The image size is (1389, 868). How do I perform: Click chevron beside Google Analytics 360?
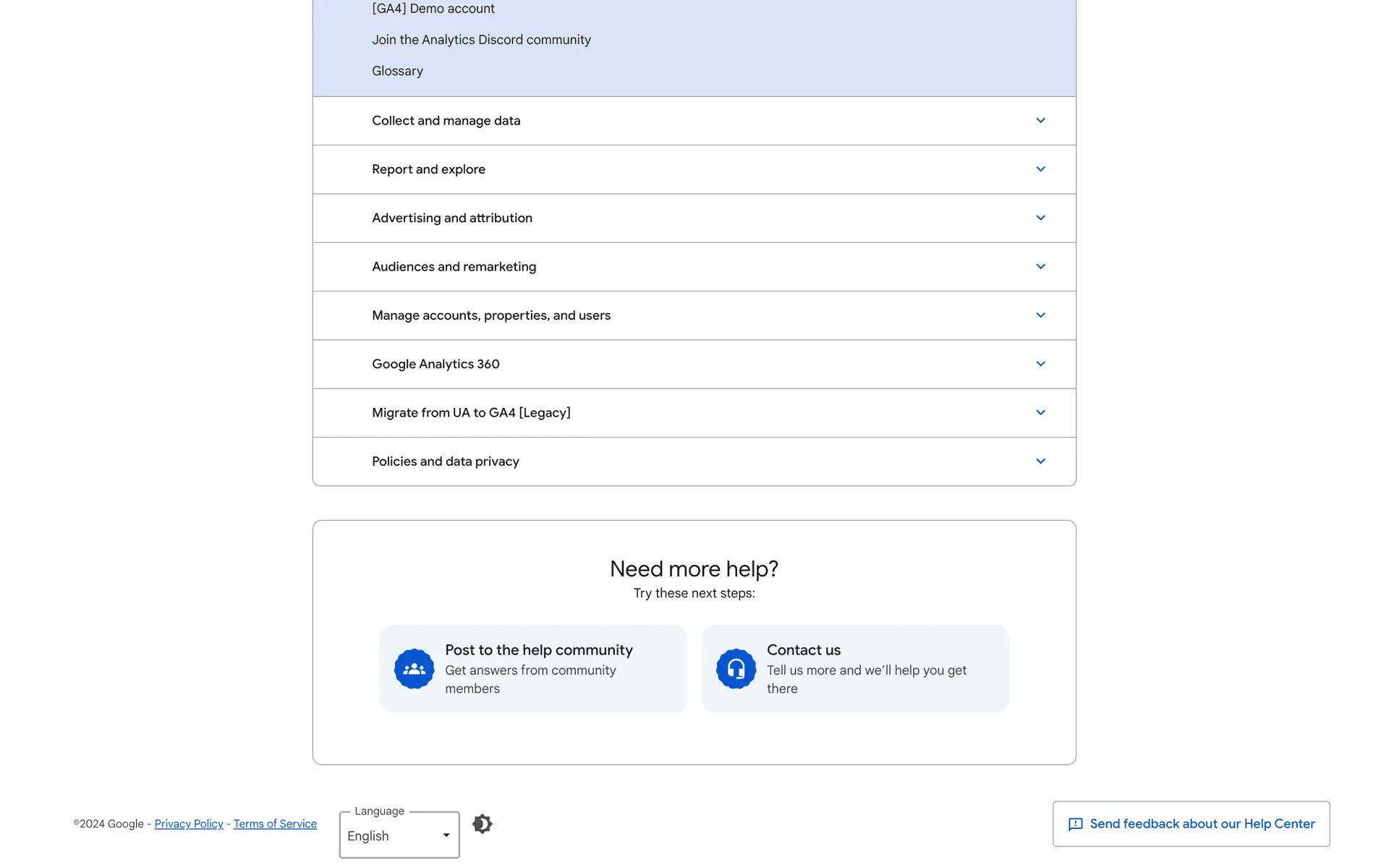pyautogui.click(x=1040, y=364)
